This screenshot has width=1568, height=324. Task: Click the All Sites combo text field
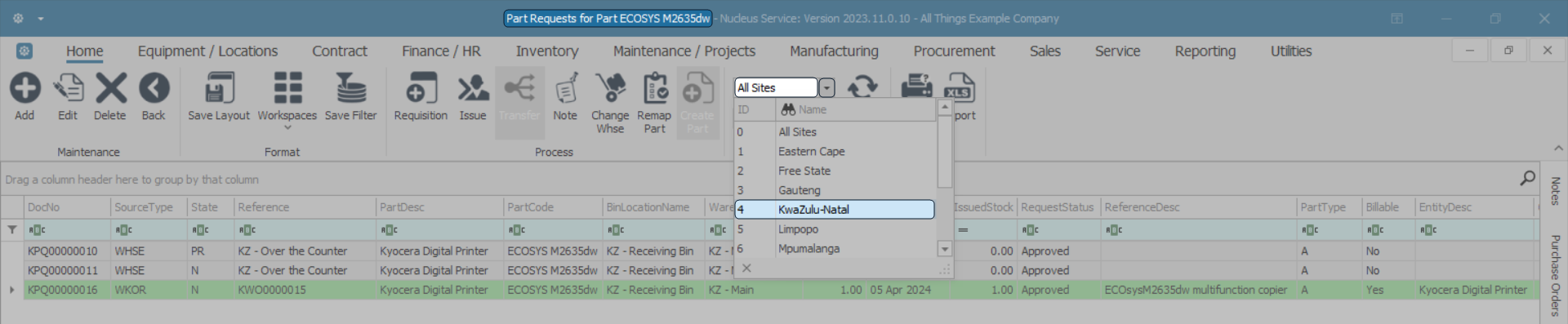tap(776, 87)
